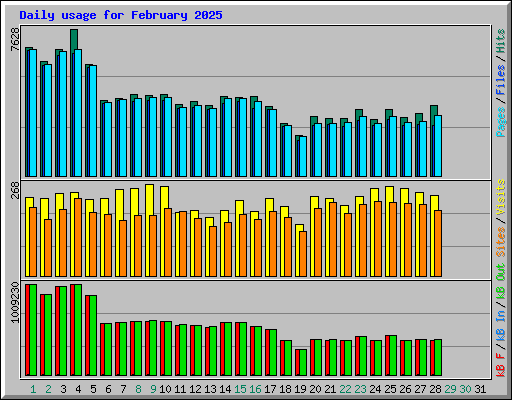Select day 19 on the x-axis
The height and width of the screenshot is (400, 512).
coord(300,389)
